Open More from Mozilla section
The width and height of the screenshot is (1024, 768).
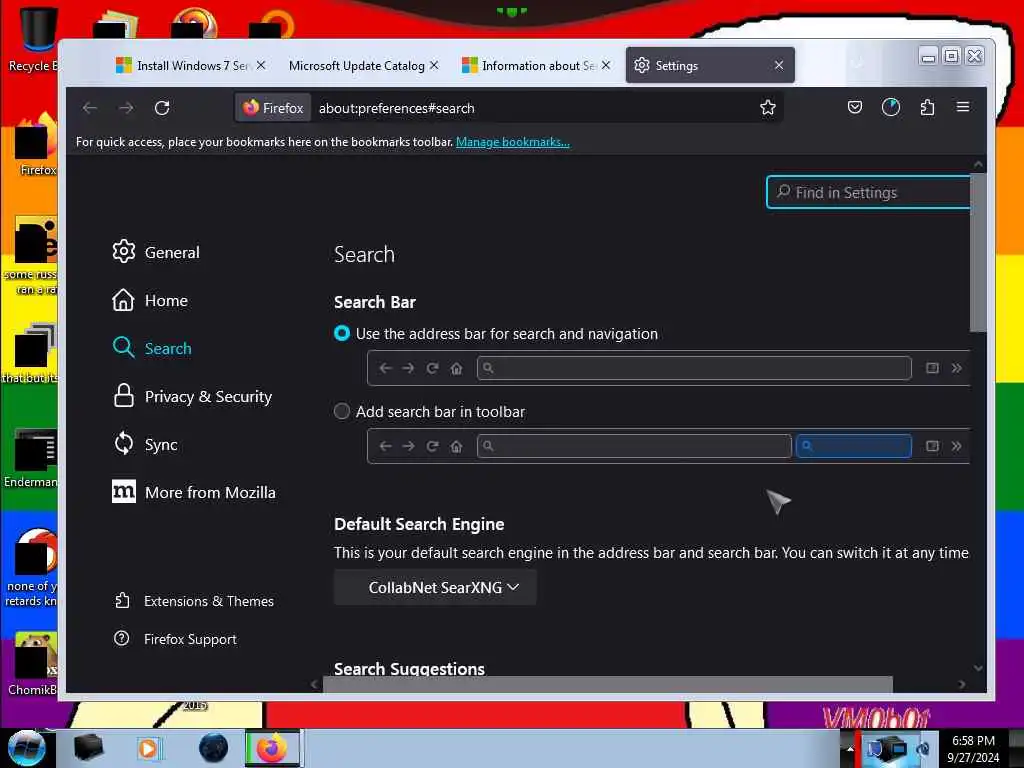(x=193, y=492)
